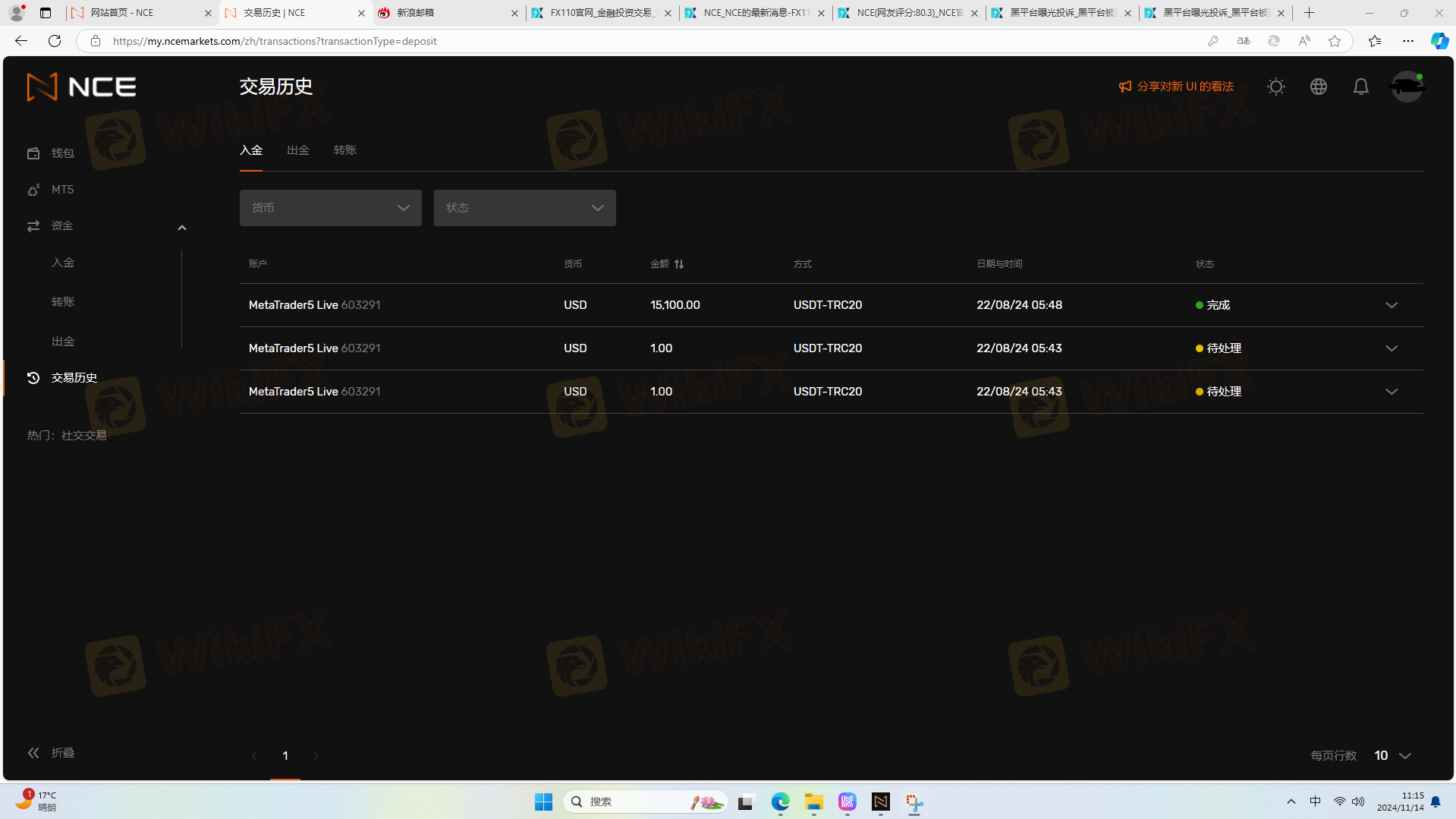The height and width of the screenshot is (819, 1456).
Task: Open the NCE app taskbar icon
Action: coord(880,802)
